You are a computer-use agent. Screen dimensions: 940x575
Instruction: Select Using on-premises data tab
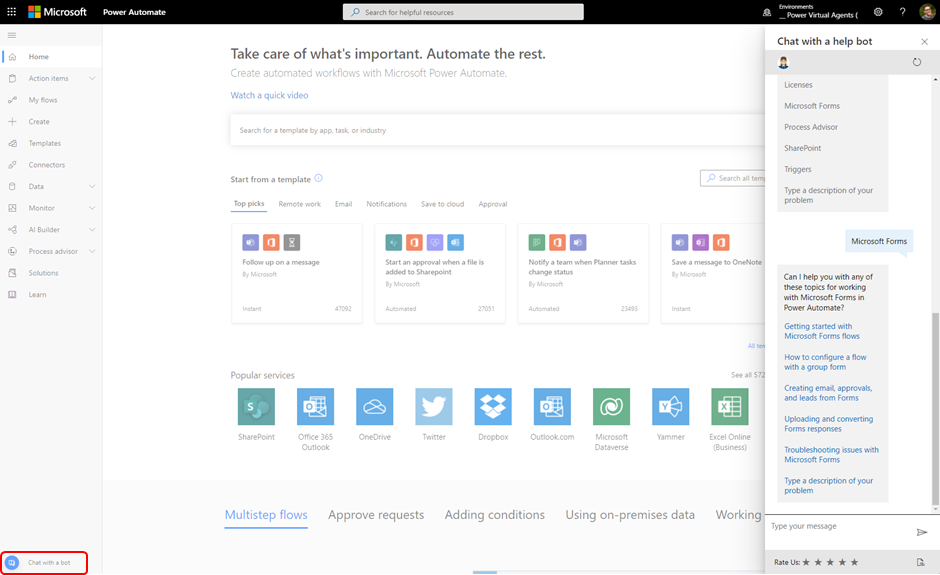click(x=630, y=515)
